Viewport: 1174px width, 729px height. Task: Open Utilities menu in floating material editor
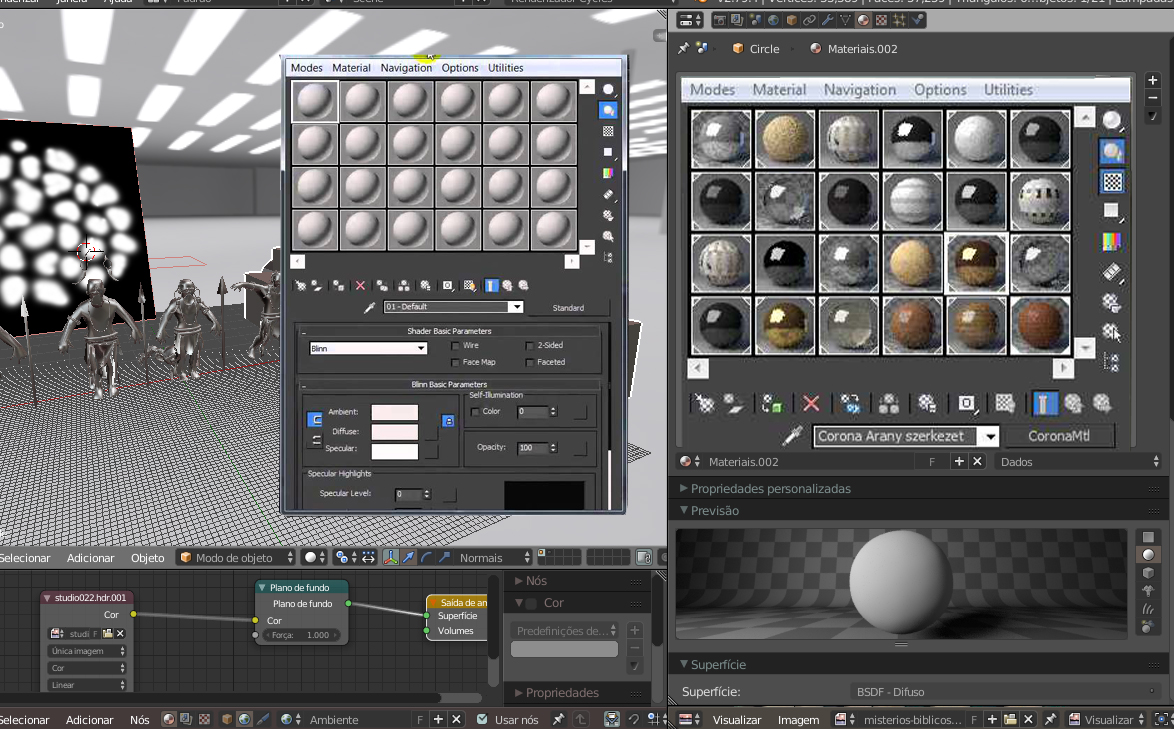pos(505,67)
